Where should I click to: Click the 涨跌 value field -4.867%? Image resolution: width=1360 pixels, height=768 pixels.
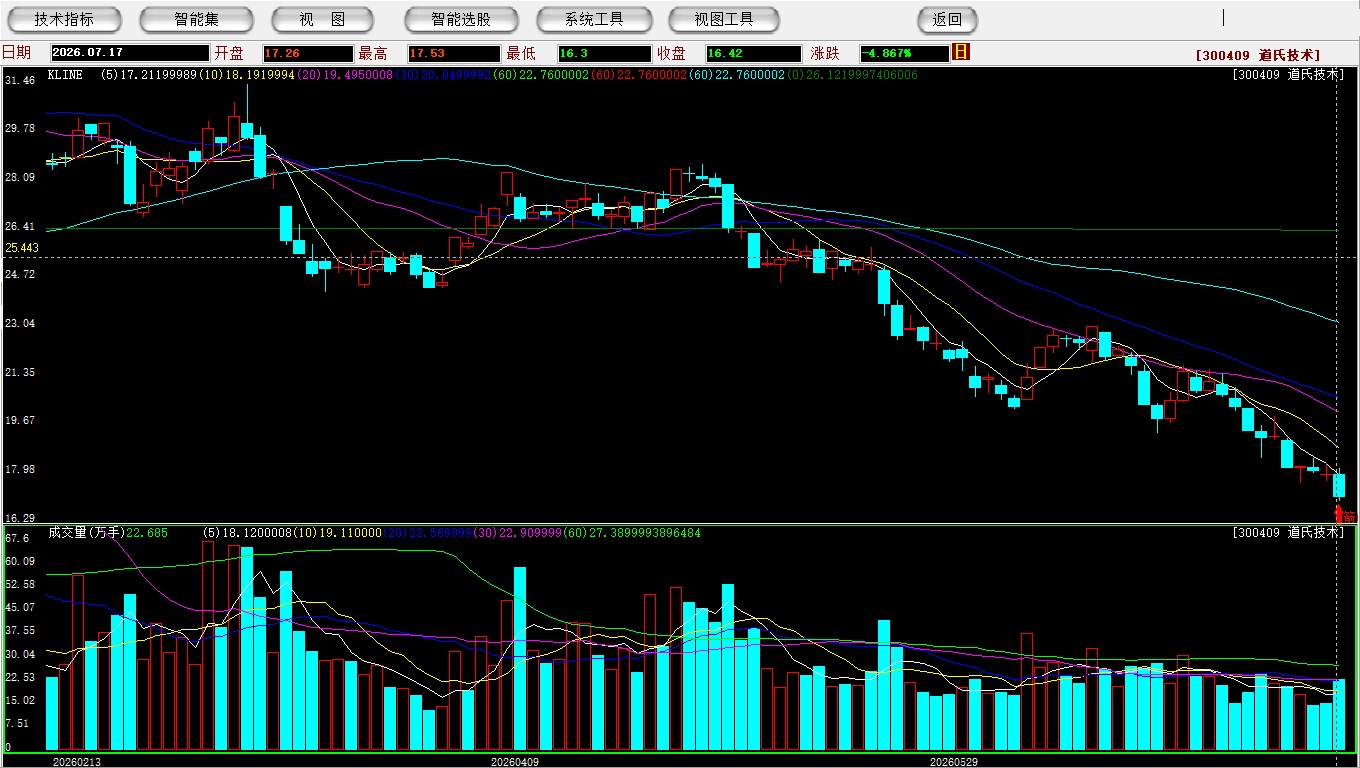click(x=904, y=53)
